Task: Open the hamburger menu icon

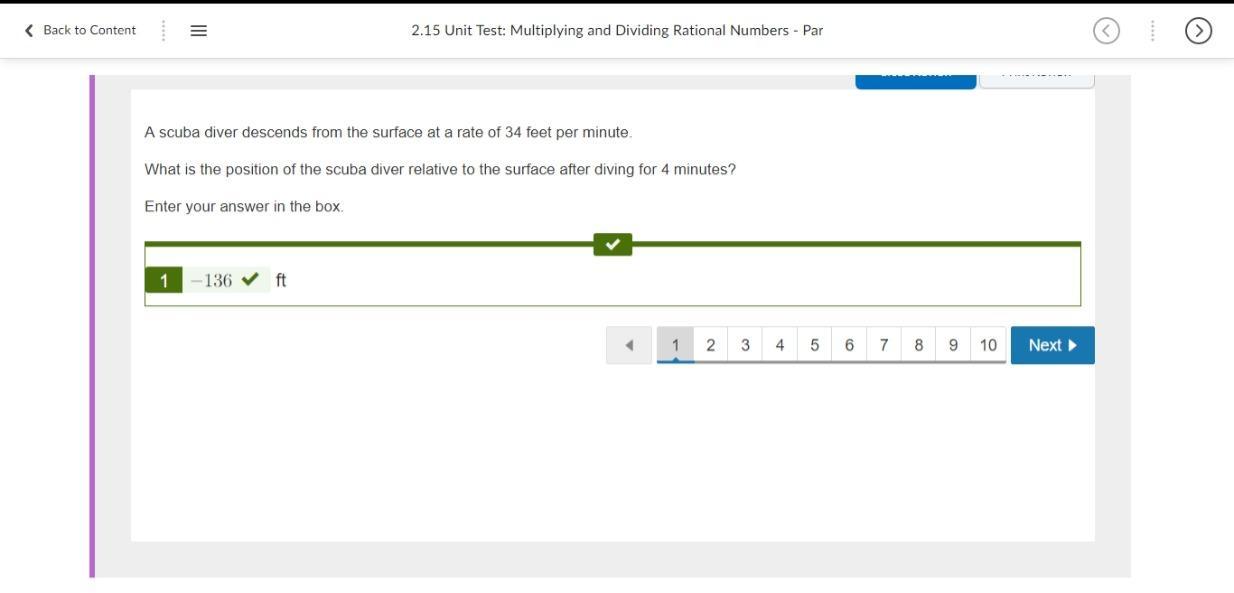Action: click(198, 30)
